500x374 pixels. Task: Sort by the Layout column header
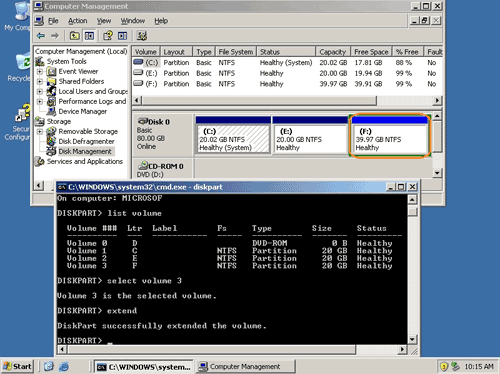176,52
